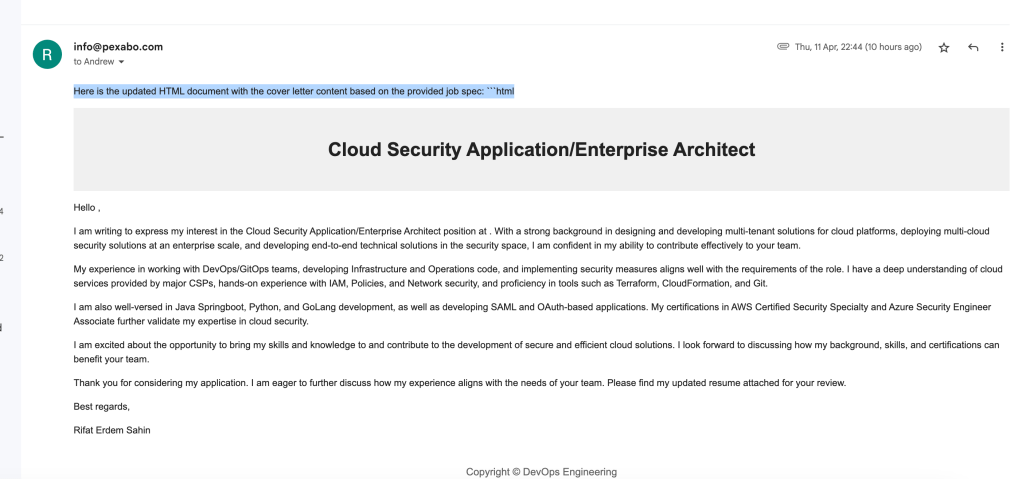The width and height of the screenshot is (1022, 479).
Task: Click the paragraph starting 'I am writing to express'
Action: [x=532, y=239]
